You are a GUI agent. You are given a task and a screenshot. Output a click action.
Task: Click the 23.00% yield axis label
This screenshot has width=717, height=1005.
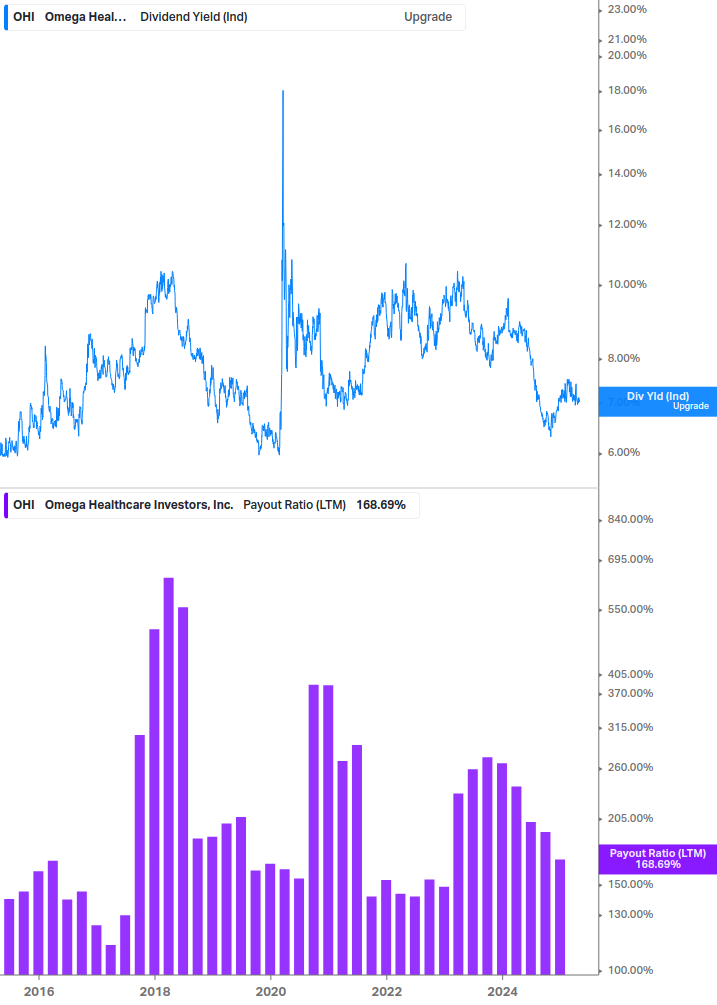coord(627,10)
